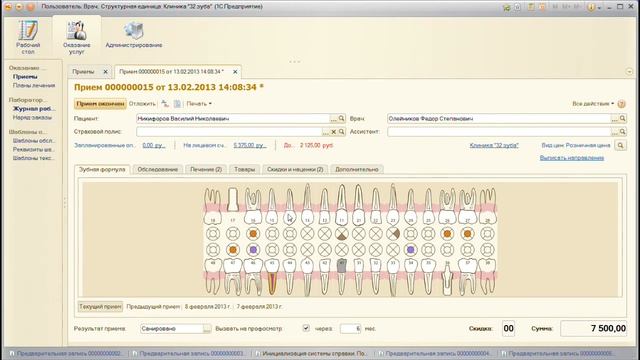
Task: Click the magnifier in the Ассистент field
Action: (622, 132)
